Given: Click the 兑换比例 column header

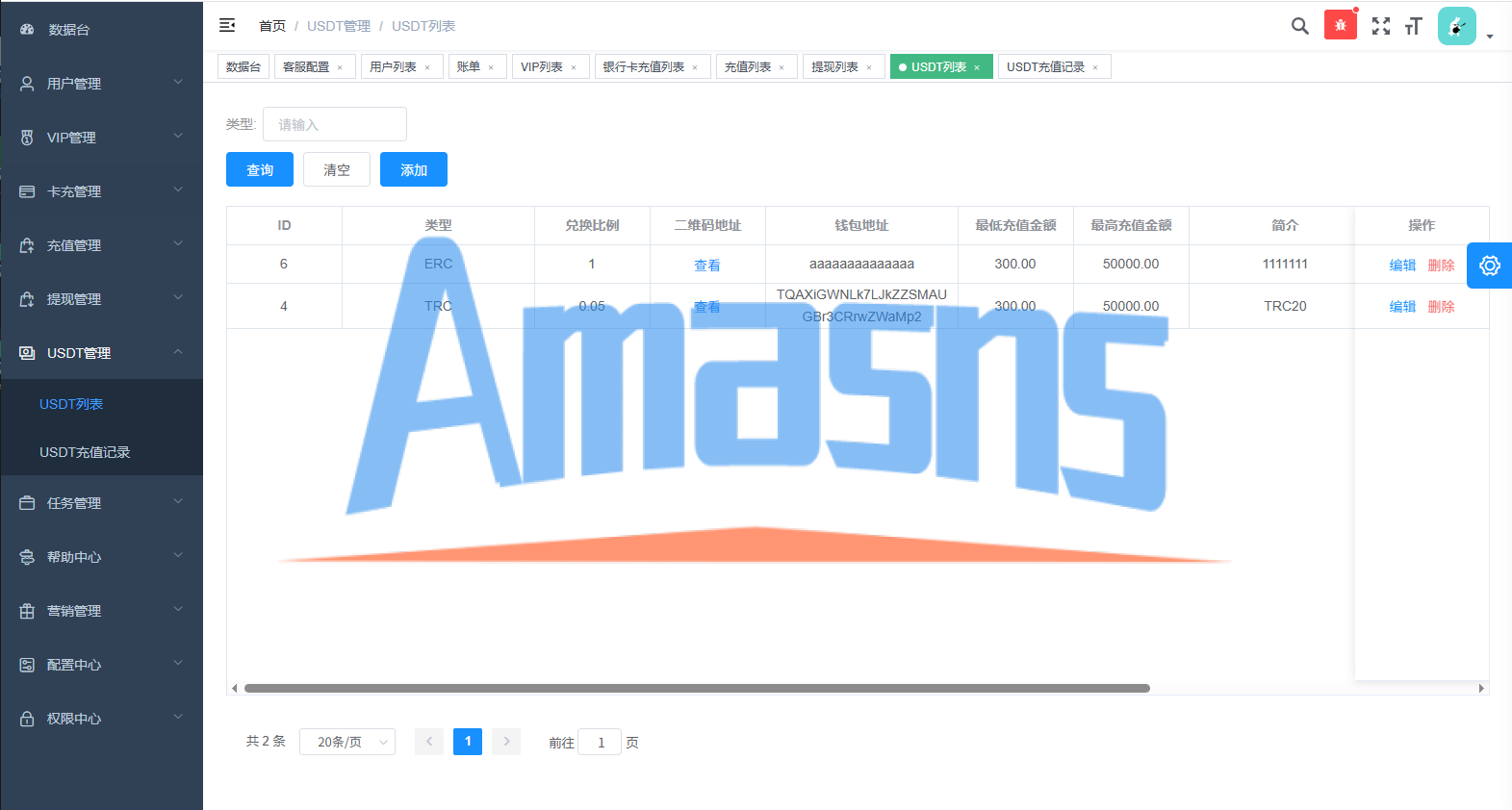Looking at the screenshot, I should [x=592, y=225].
